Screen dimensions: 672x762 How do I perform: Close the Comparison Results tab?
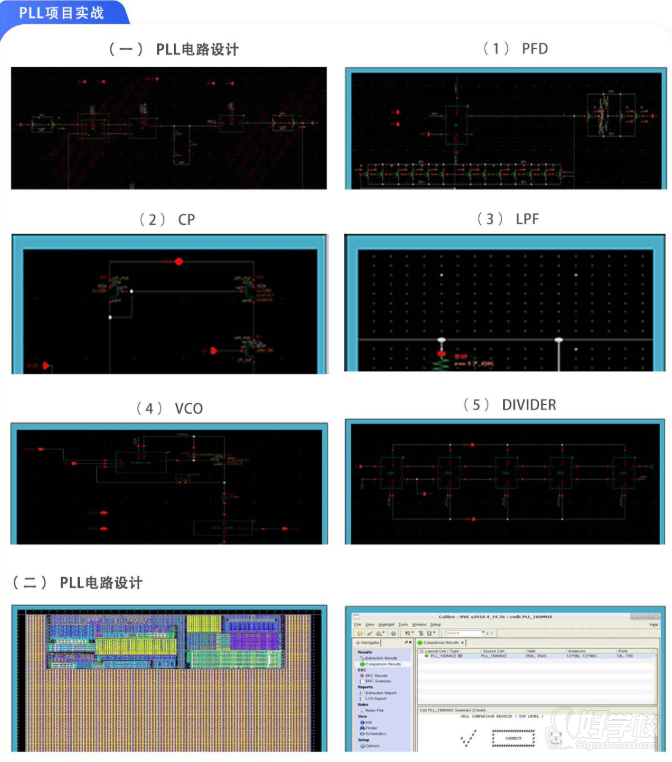coord(463,642)
